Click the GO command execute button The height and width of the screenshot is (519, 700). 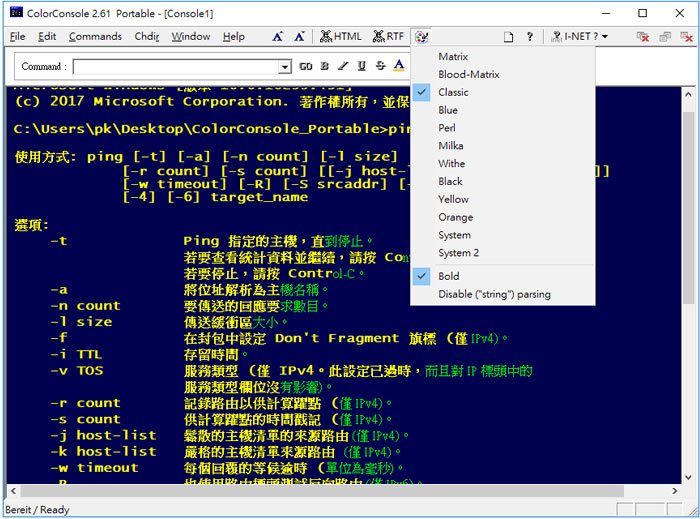pyautogui.click(x=307, y=67)
